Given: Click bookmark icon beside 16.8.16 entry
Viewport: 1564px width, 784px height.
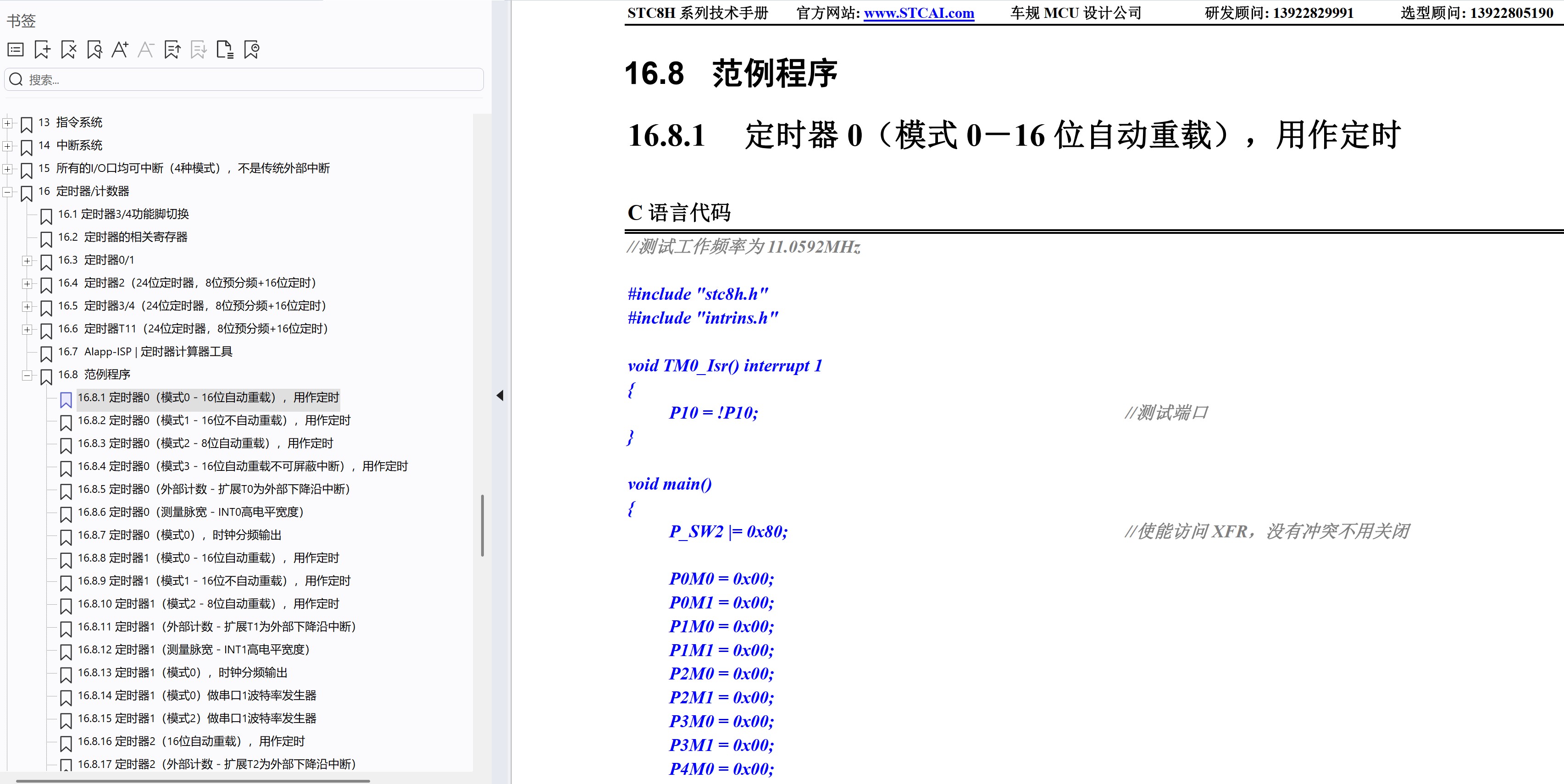Looking at the screenshot, I should point(66,743).
